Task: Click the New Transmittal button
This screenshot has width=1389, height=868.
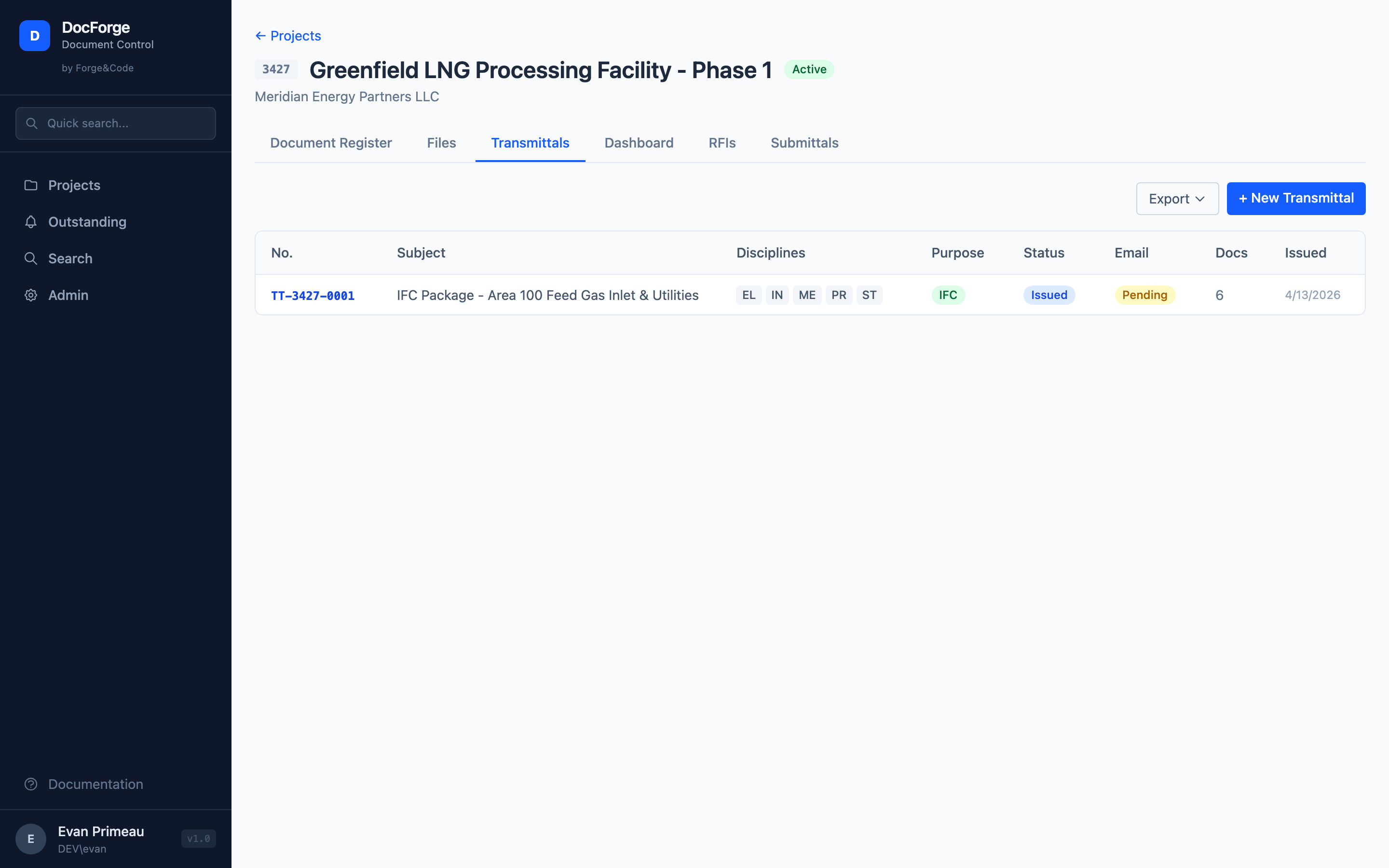Action: 1295,199
